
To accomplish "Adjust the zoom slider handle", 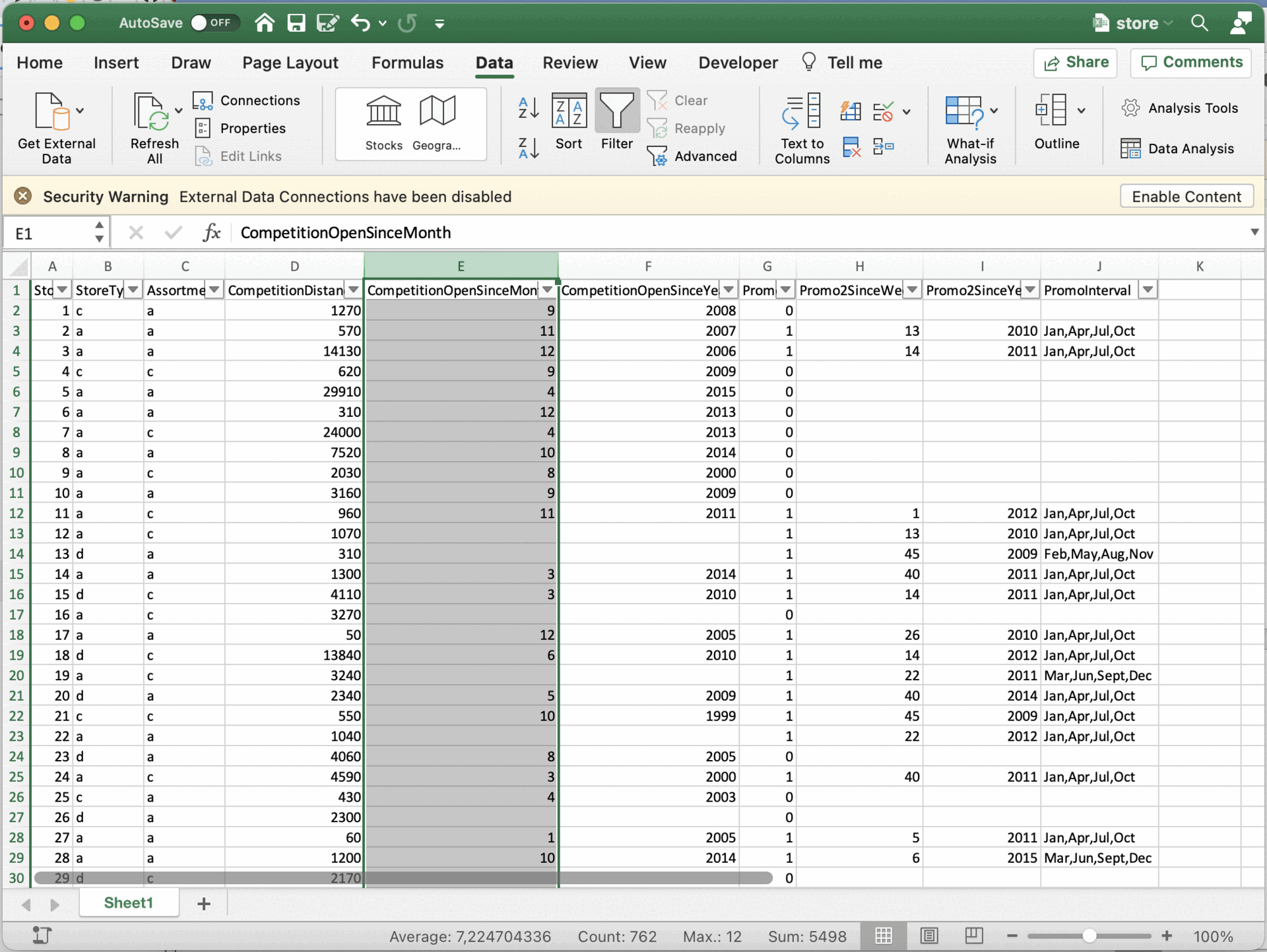I will (x=1089, y=936).
